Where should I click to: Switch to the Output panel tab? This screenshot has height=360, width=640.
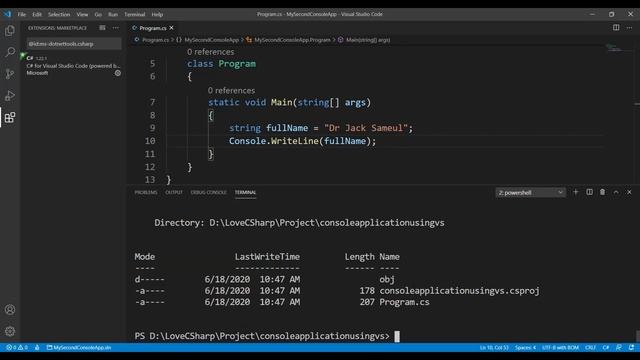(174, 192)
